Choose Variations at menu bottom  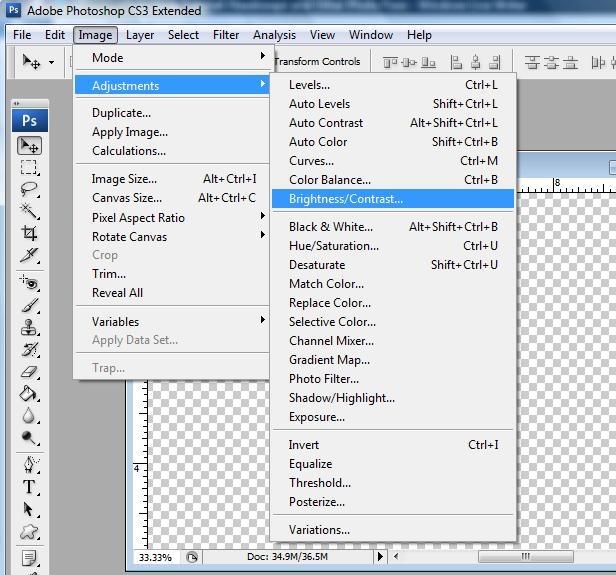pyautogui.click(x=393, y=530)
